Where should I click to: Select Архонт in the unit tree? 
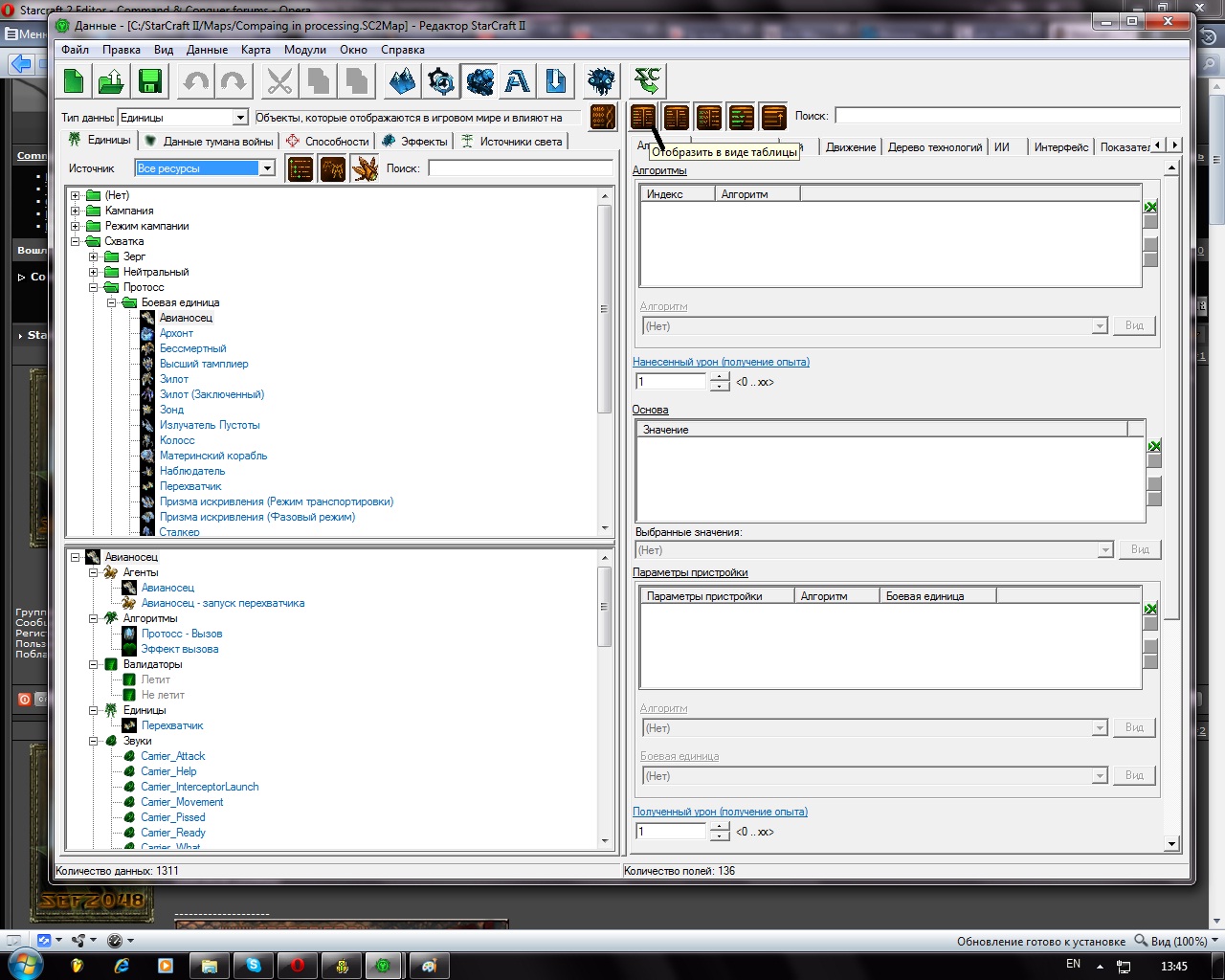coord(176,333)
